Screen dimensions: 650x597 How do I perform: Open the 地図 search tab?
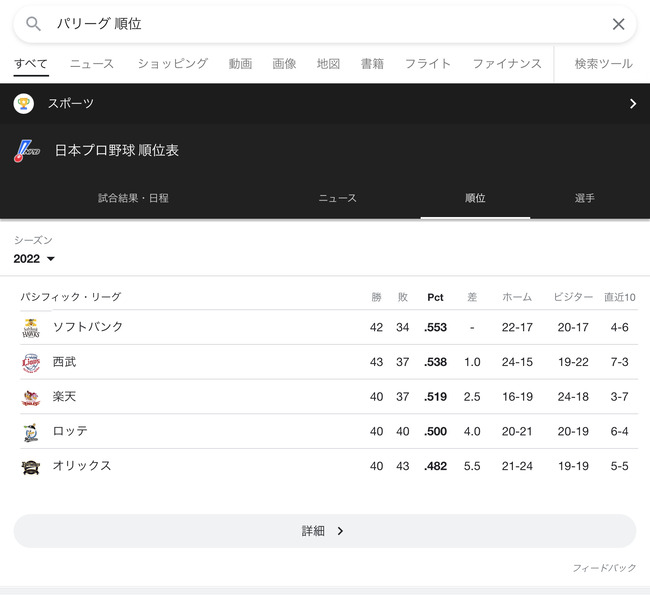click(328, 64)
